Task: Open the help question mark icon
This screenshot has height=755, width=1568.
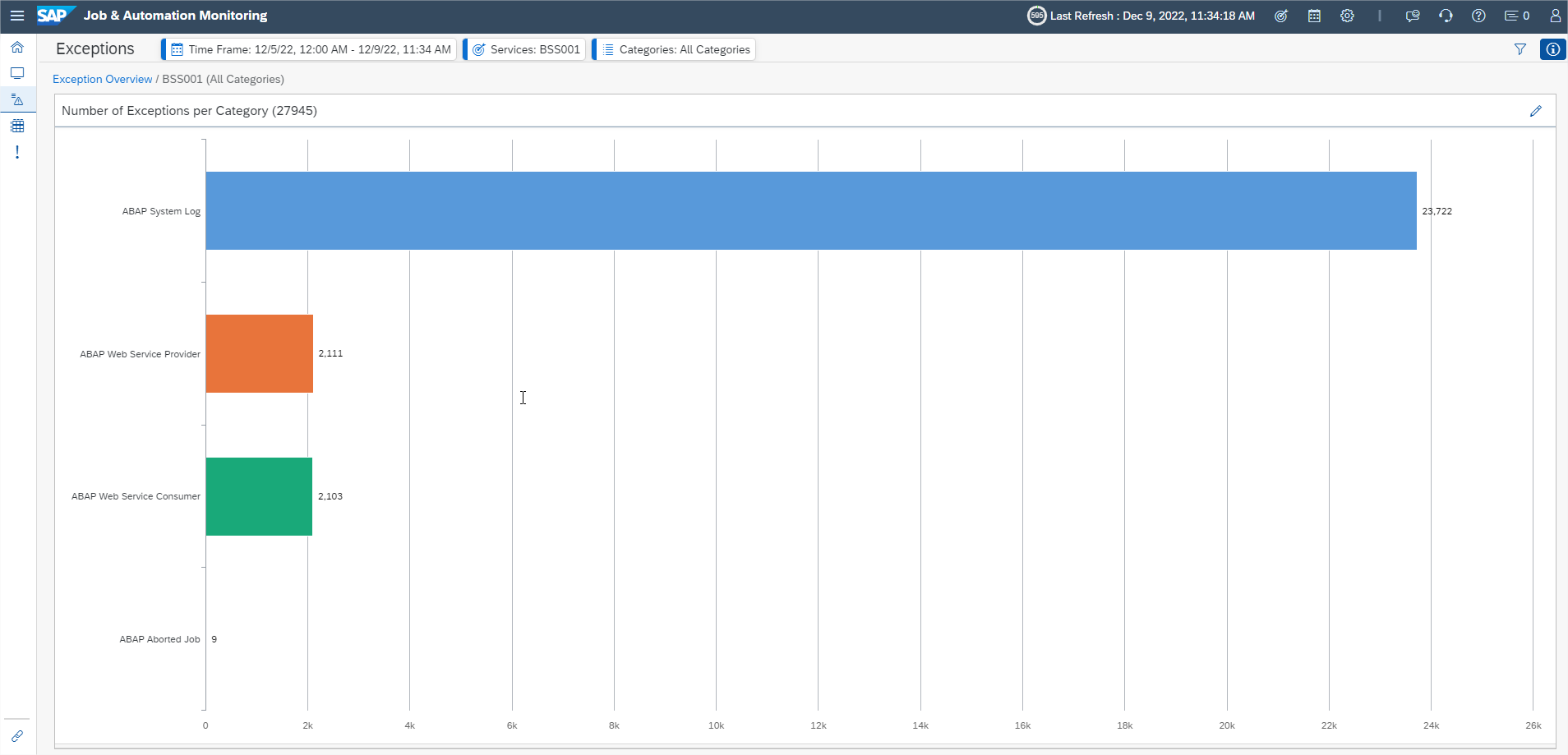Action: [x=1478, y=16]
